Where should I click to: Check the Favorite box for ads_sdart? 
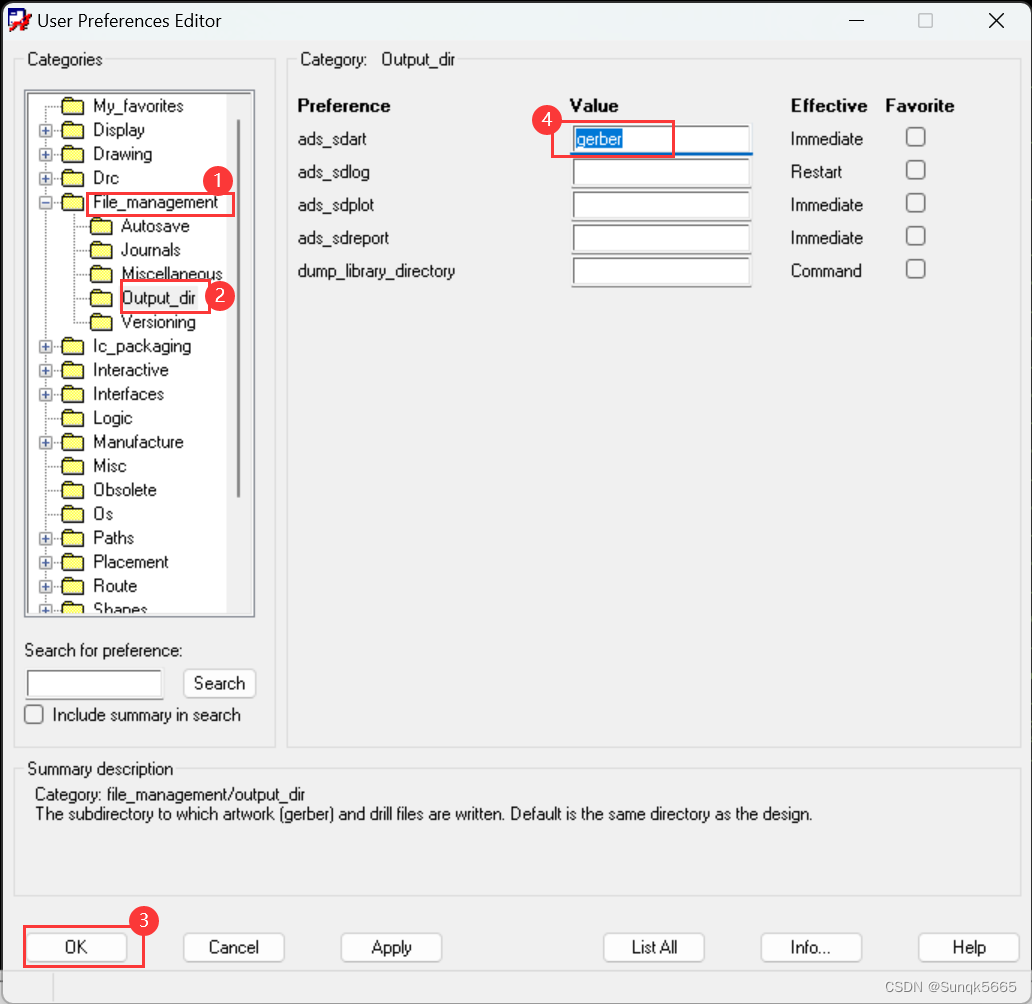pyautogui.click(x=915, y=137)
